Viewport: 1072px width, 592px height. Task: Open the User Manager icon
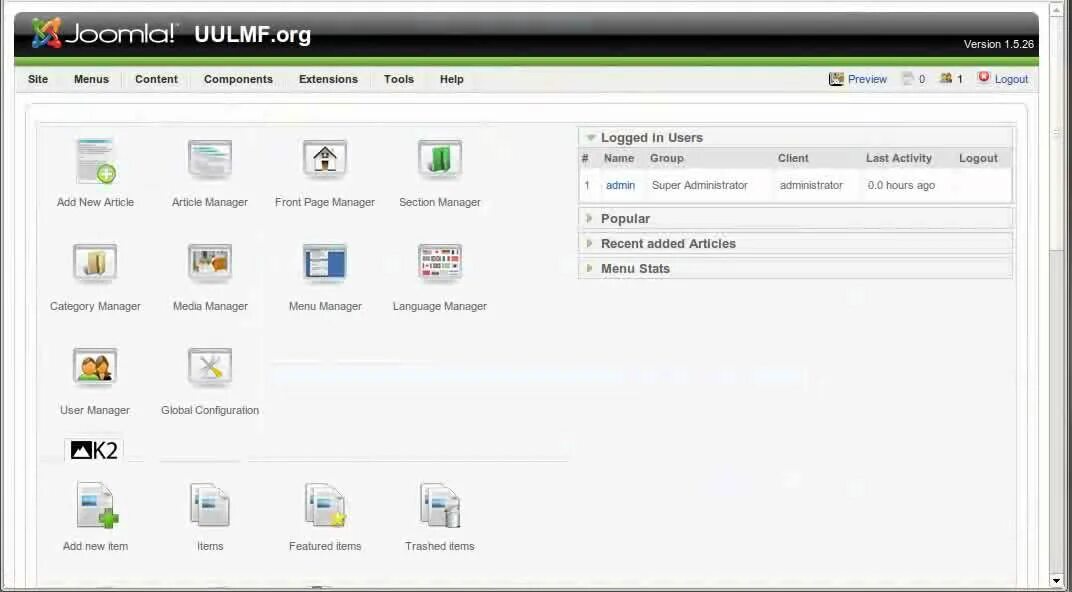(95, 367)
